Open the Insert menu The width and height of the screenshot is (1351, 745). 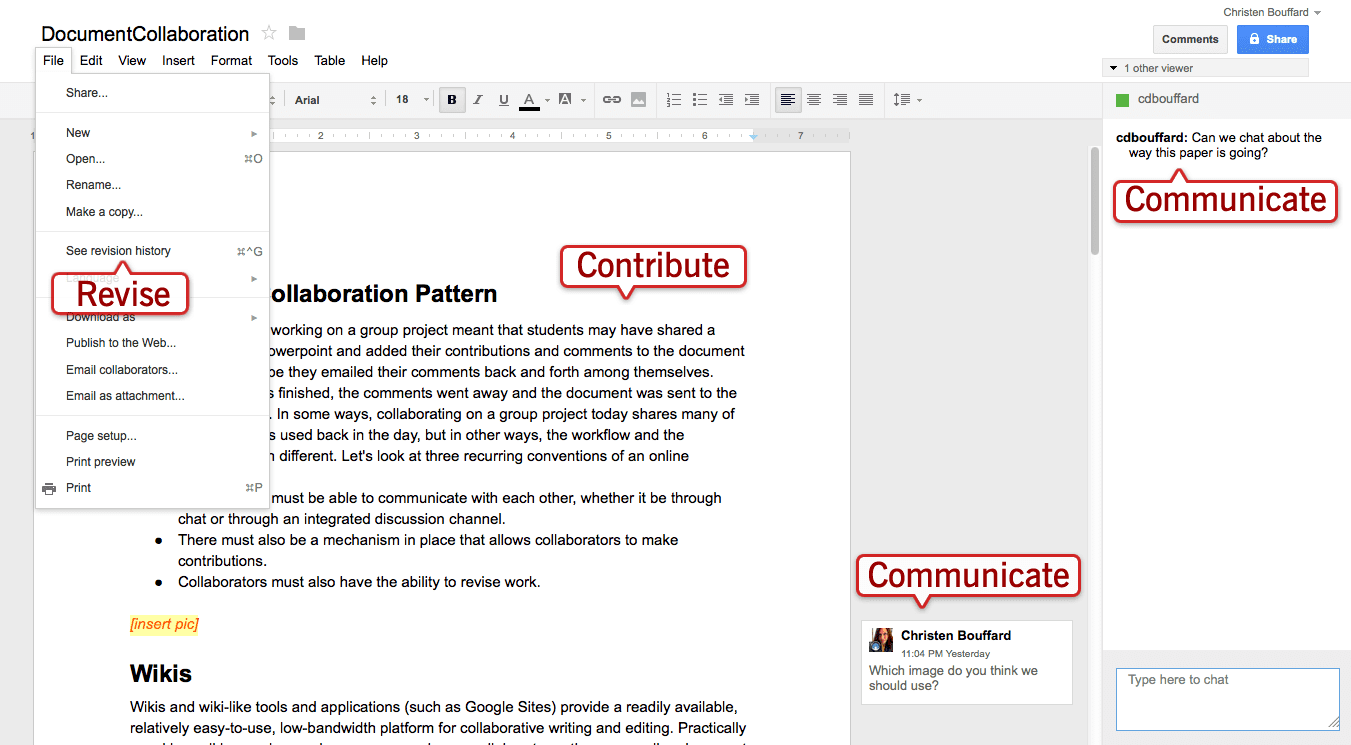178,60
